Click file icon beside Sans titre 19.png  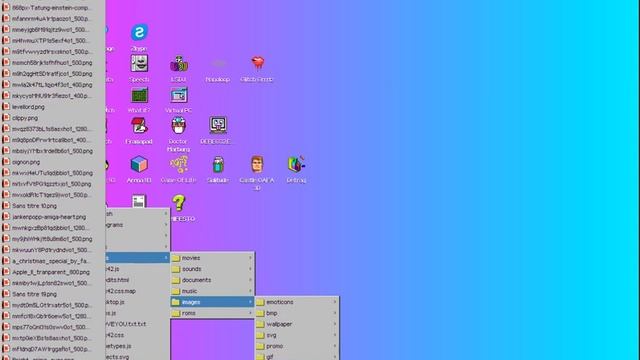(6, 294)
